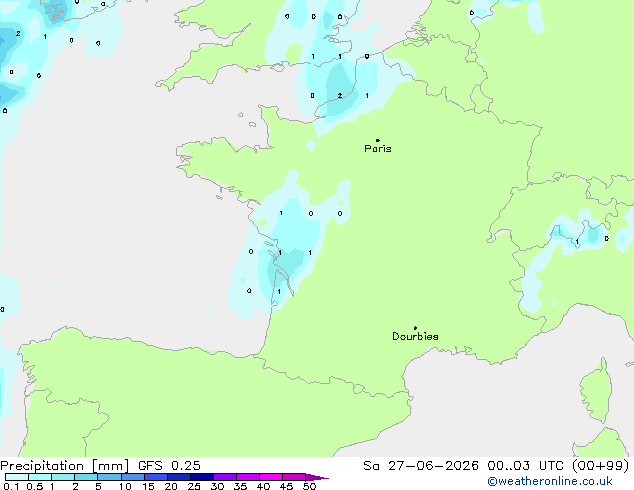Pick the legend swatch between 0.5 and 1

(x=40, y=477)
